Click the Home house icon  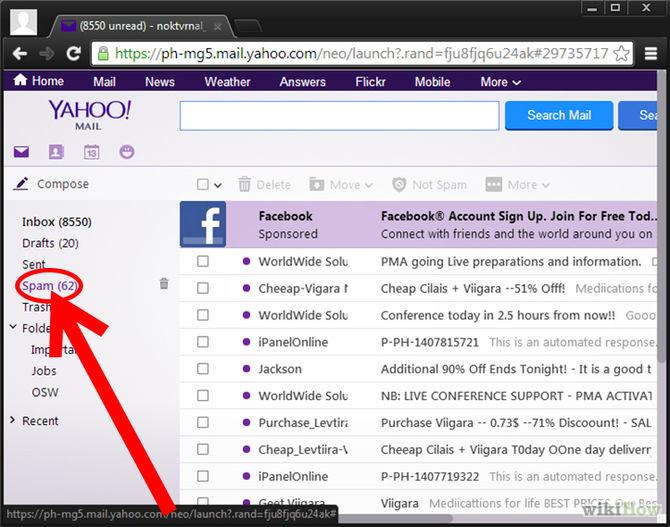pyautogui.click(x=20, y=80)
